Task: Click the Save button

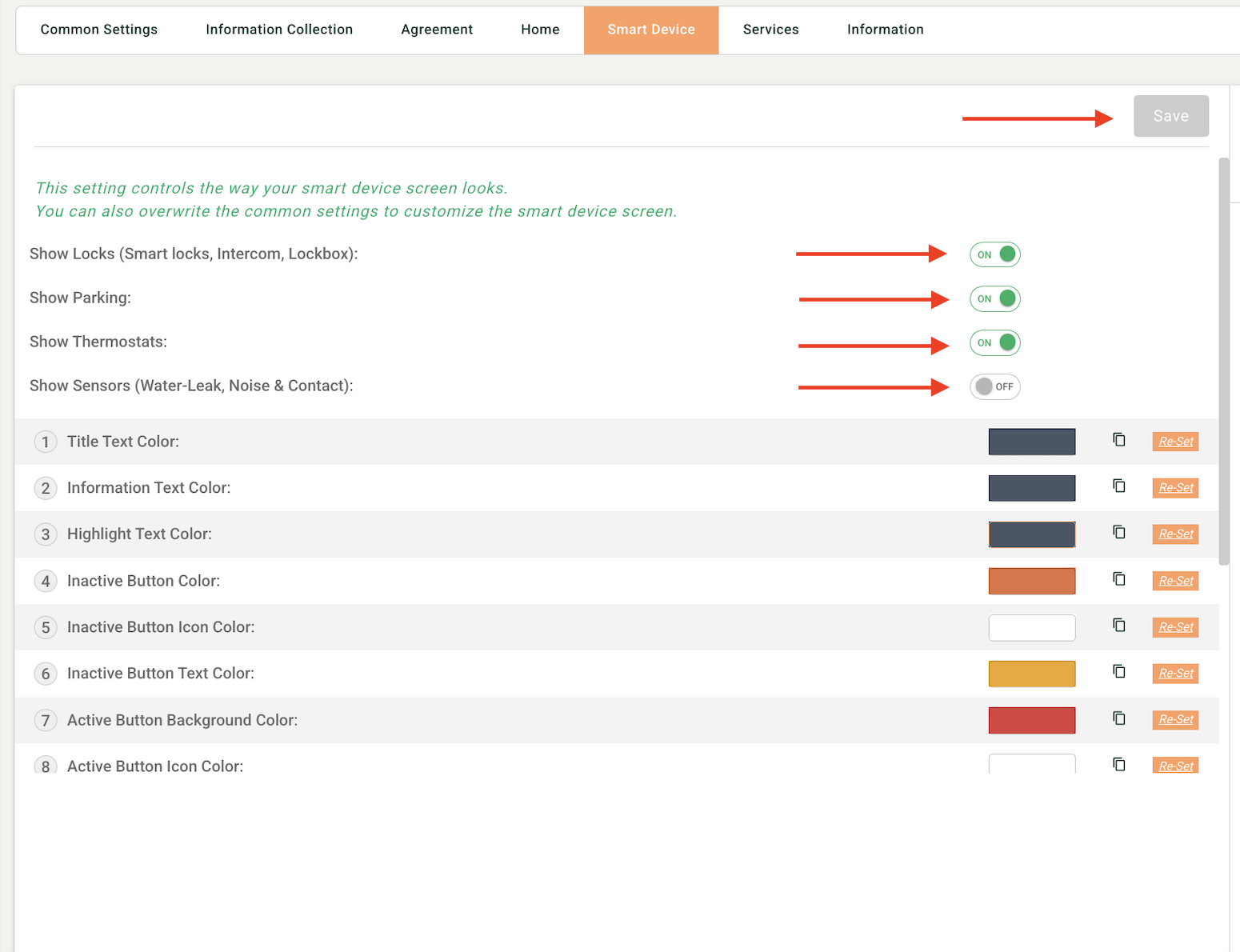Action: (1171, 116)
